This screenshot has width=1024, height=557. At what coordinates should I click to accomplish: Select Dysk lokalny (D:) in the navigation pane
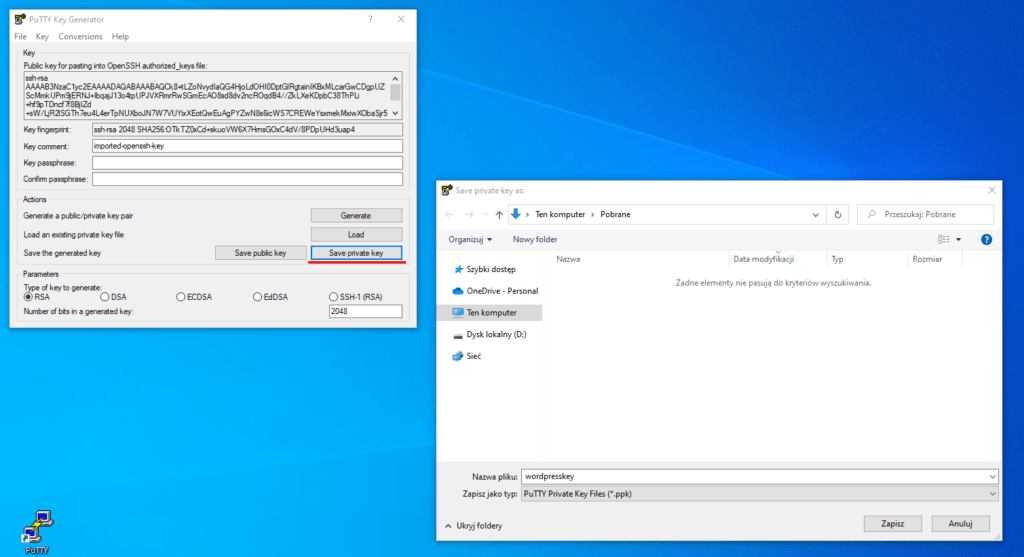tap(490, 334)
